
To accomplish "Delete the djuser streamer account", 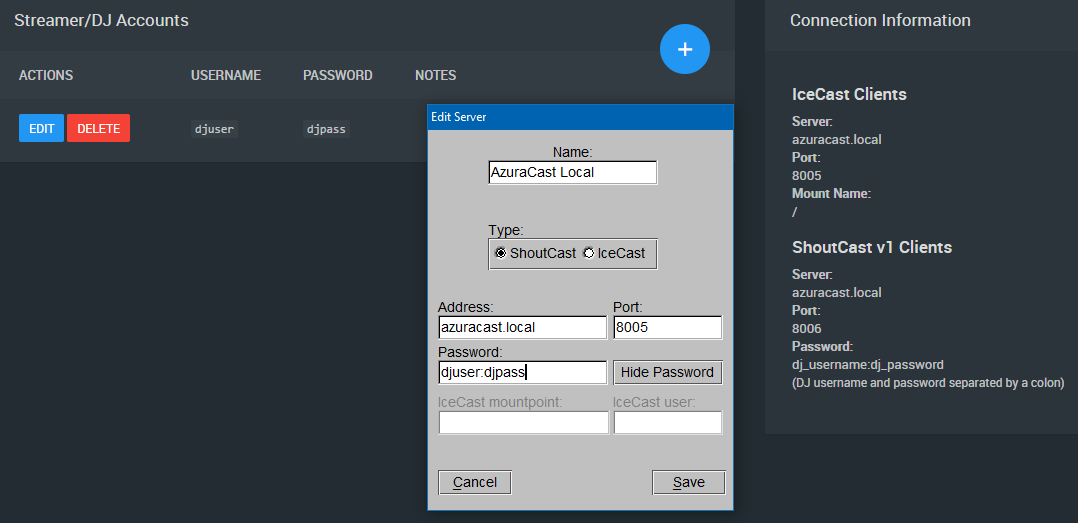I will 98,129.
